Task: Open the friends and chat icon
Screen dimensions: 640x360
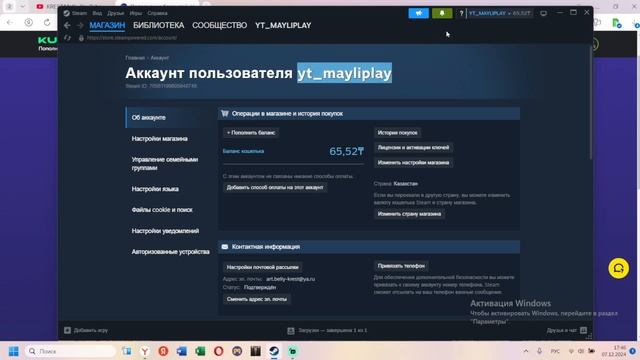Action: click(583, 330)
